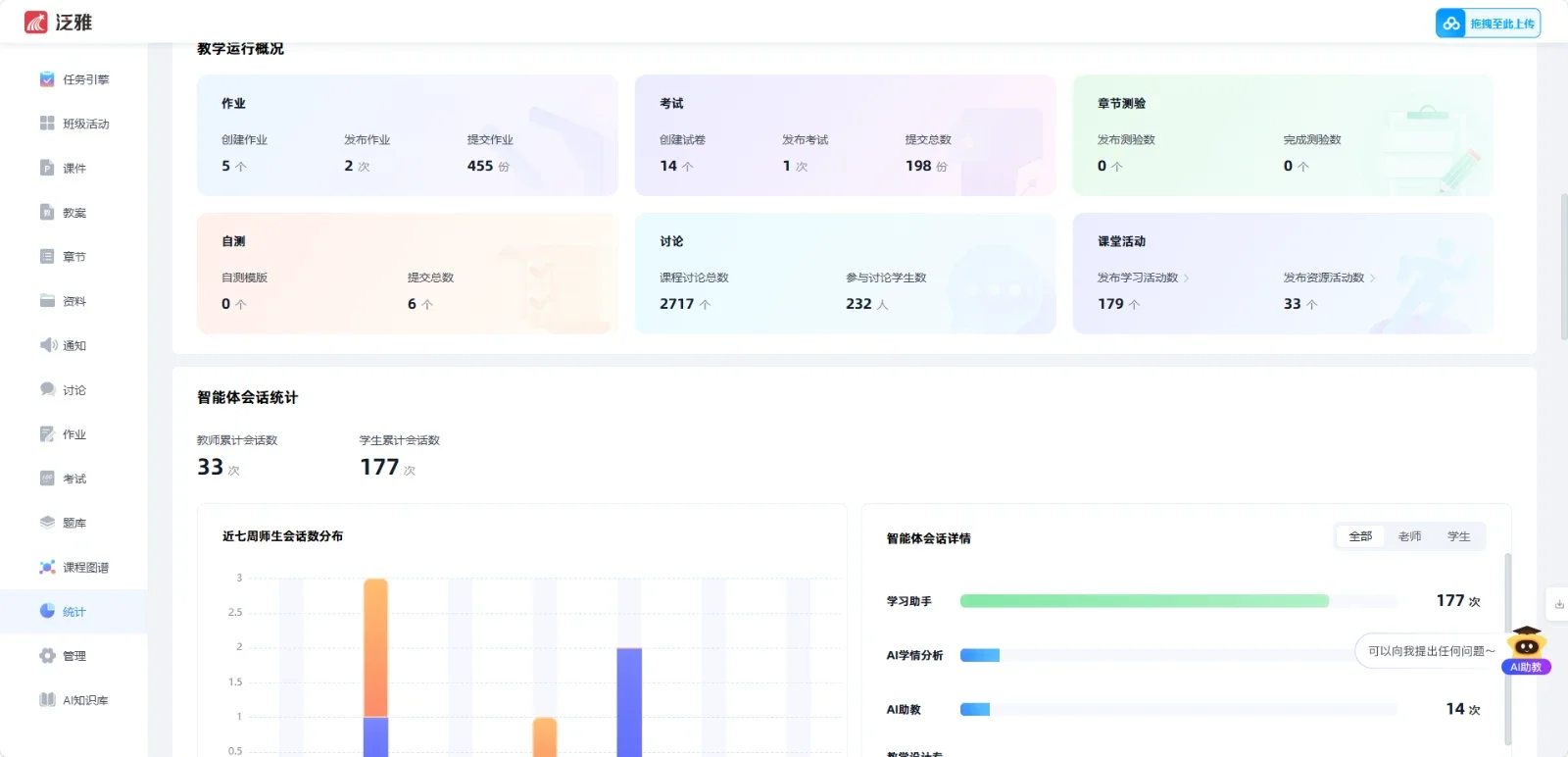Open 章节 sidebar icon
This screenshot has height=757, width=1568.
[x=47, y=257]
